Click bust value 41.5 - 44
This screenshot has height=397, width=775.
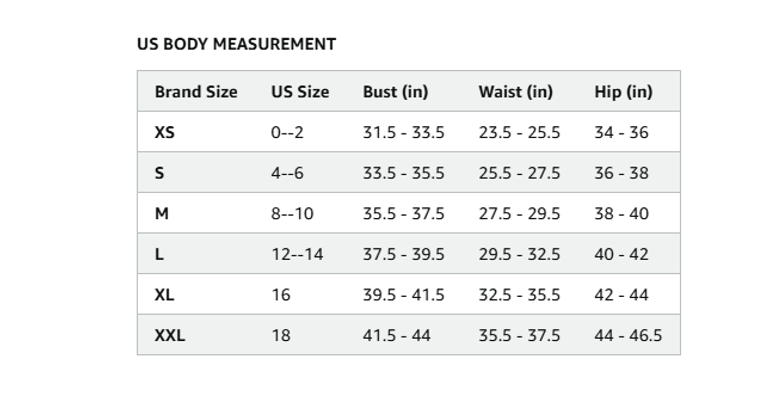tap(396, 335)
